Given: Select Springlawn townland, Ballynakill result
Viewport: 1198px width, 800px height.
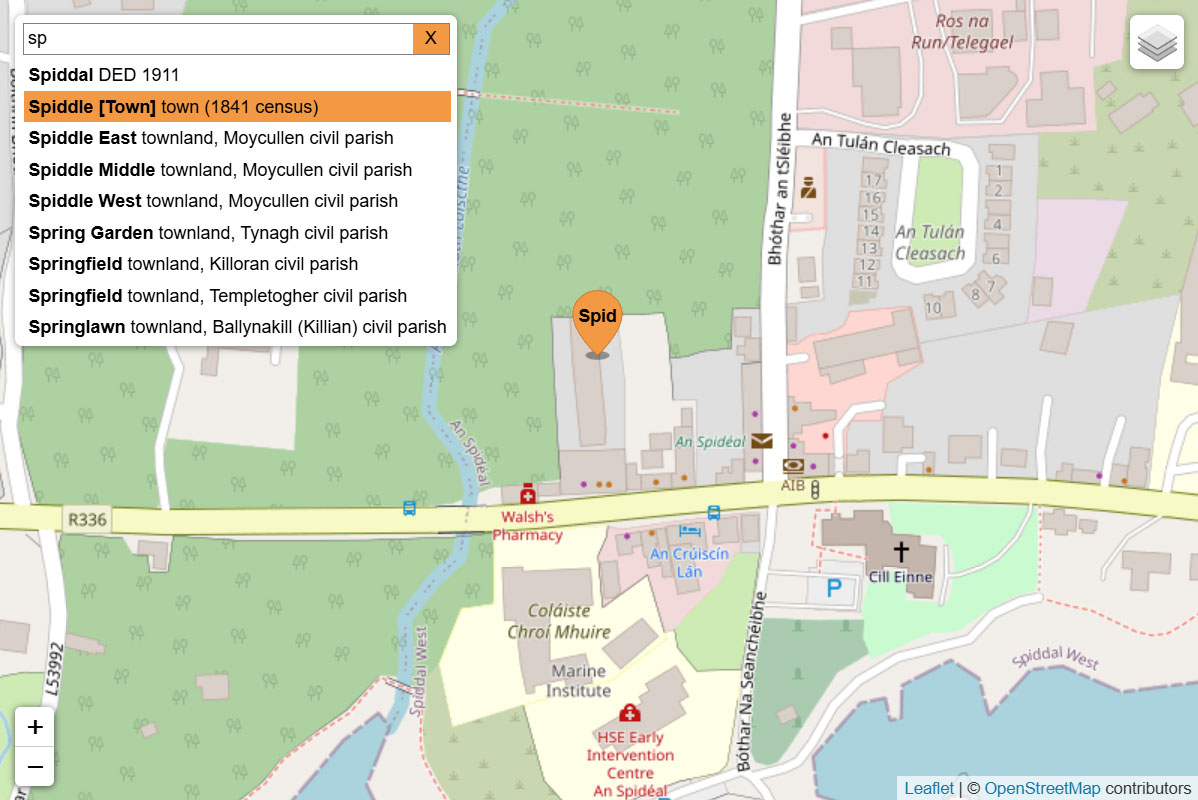Looking at the screenshot, I should (x=237, y=327).
